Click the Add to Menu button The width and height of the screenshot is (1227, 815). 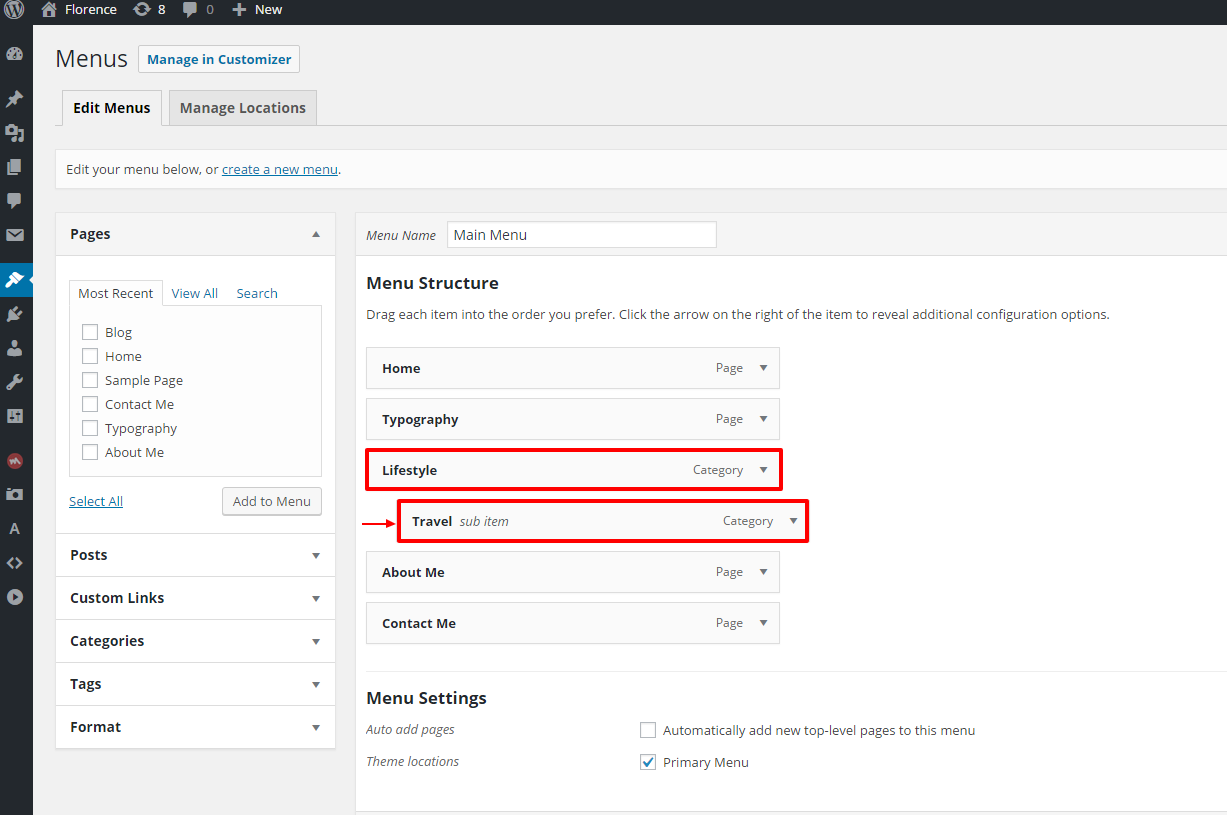point(272,501)
